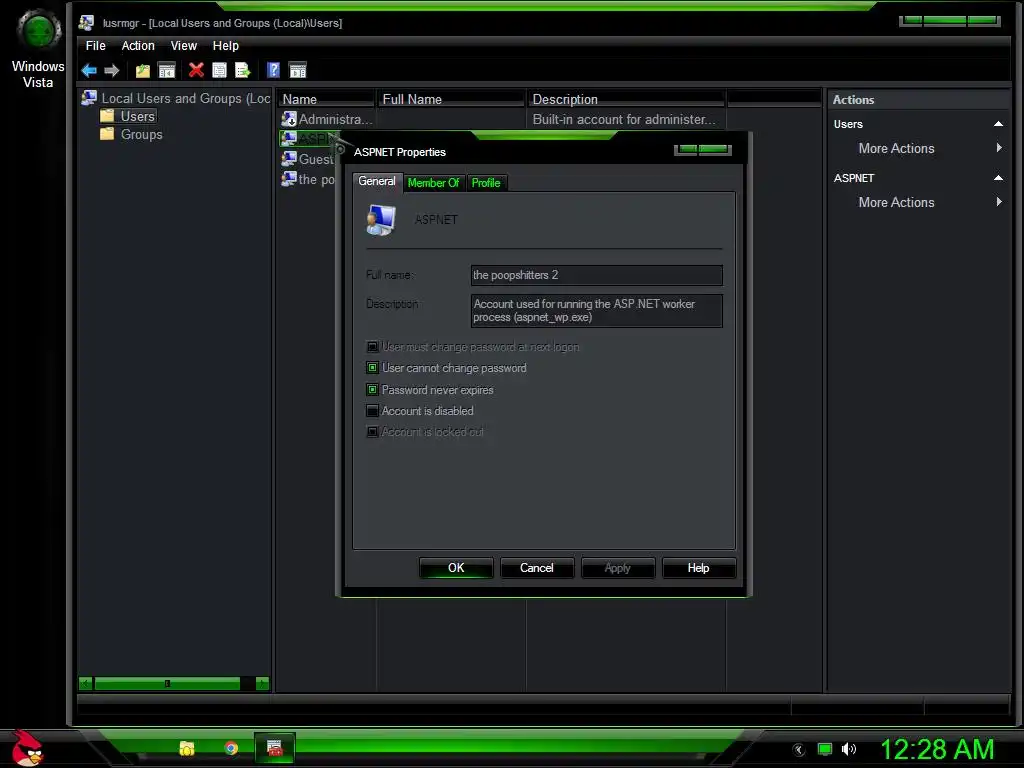Click Cancel in ASPNET Properties
The width and height of the screenshot is (1024, 768).
(x=537, y=568)
